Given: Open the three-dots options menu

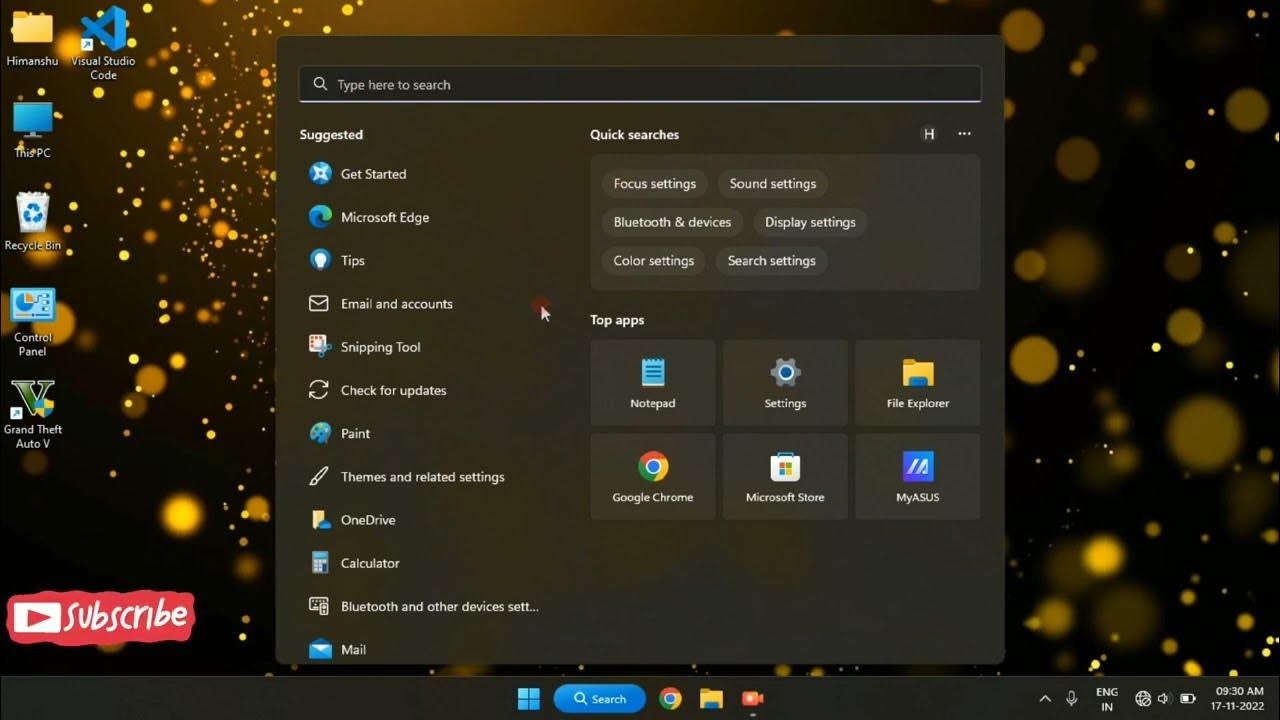Looking at the screenshot, I should 964,134.
